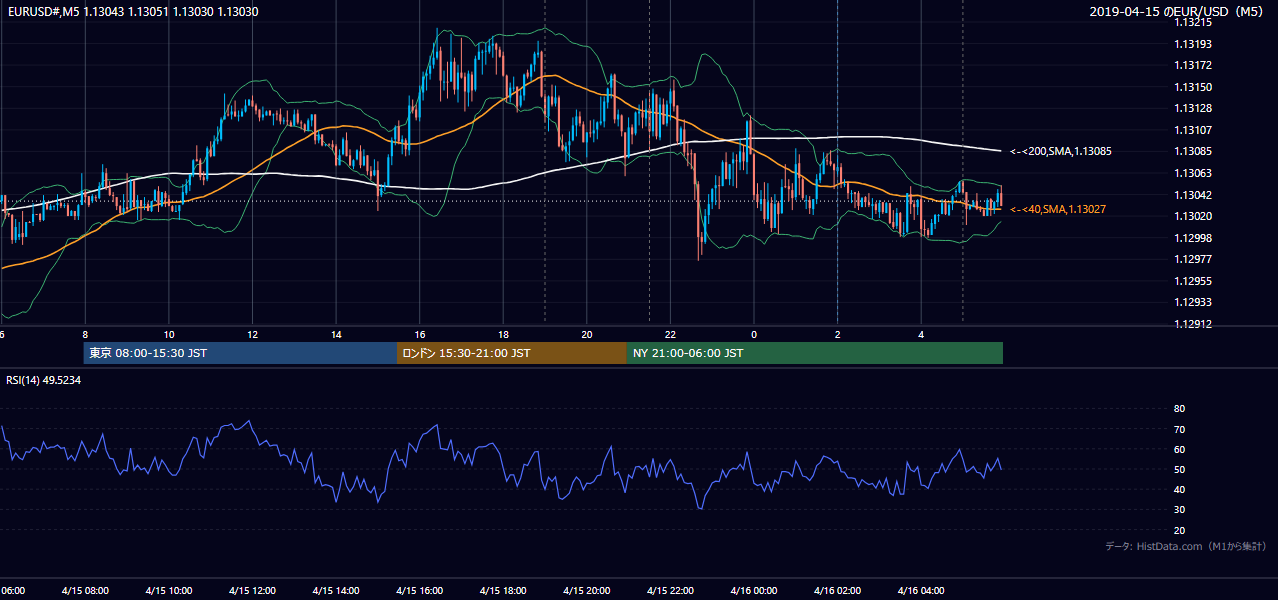Click hour tick 22 under the price chart

pos(671,334)
